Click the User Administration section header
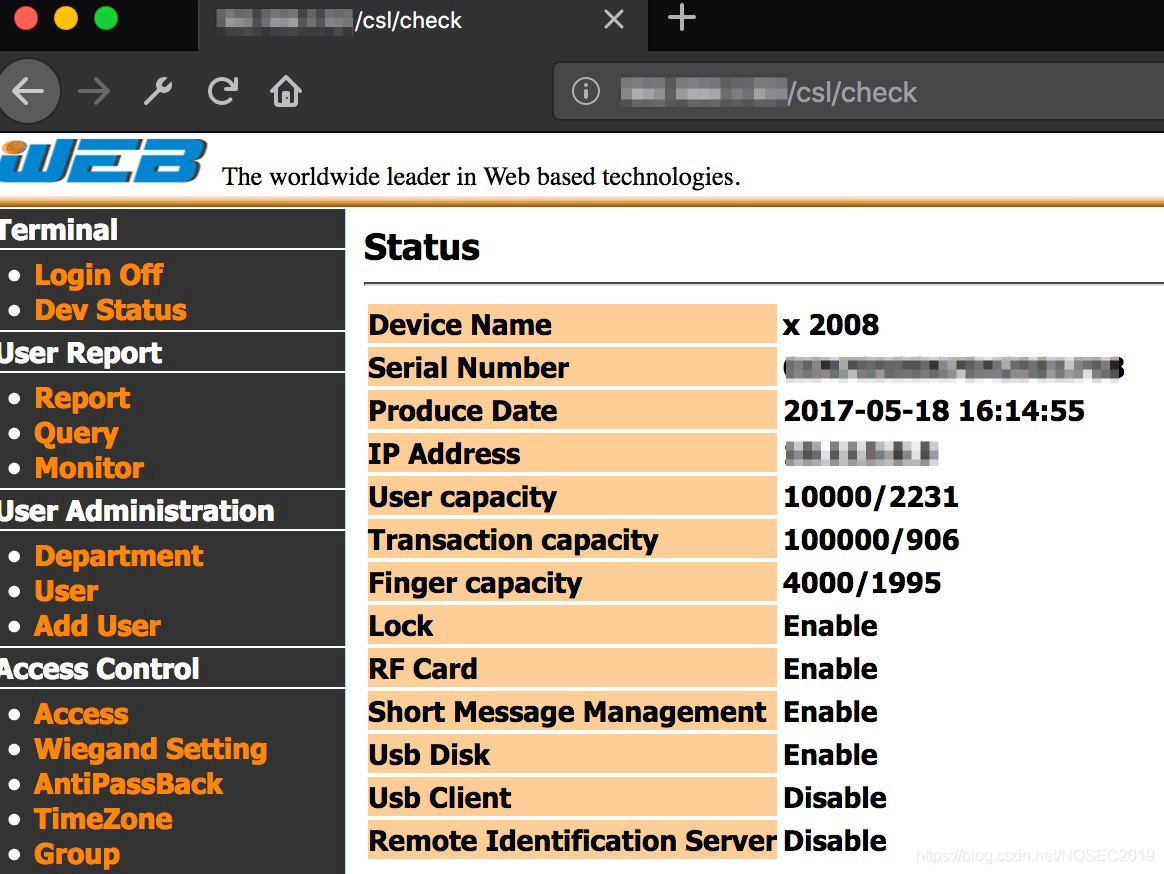Image resolution: width=1164 pixels, height=874 pixels. coord(172,511)
